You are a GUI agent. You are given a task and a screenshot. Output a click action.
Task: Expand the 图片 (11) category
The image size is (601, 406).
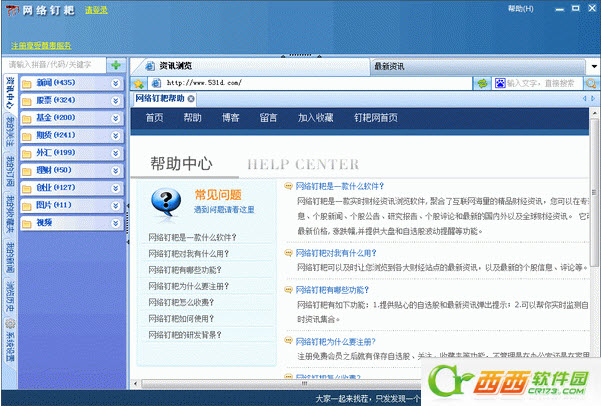115,205
